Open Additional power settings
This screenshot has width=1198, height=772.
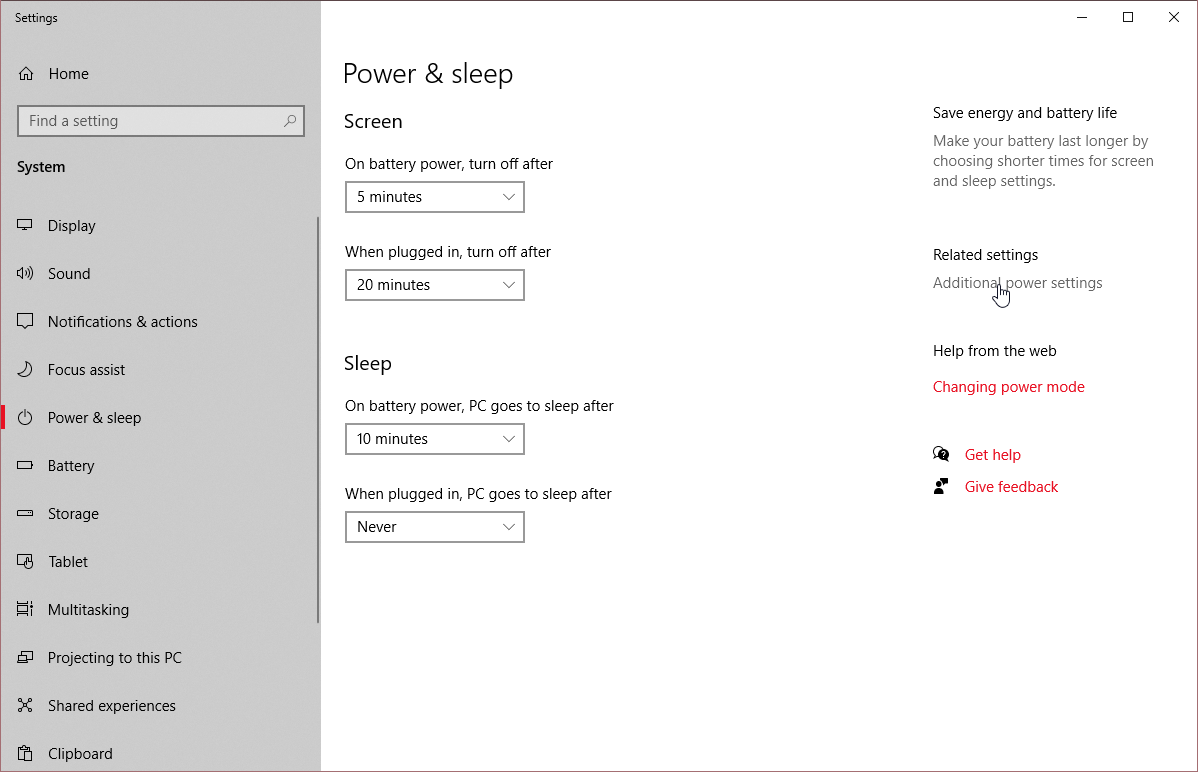point(1017,283)
